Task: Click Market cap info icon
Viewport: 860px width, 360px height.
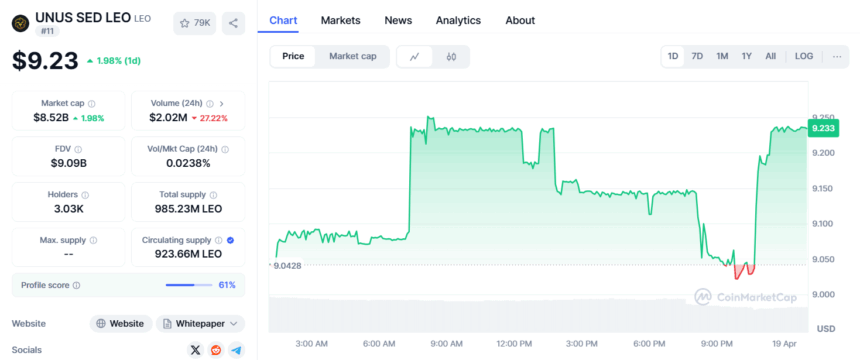Action: tap(92, 103)
